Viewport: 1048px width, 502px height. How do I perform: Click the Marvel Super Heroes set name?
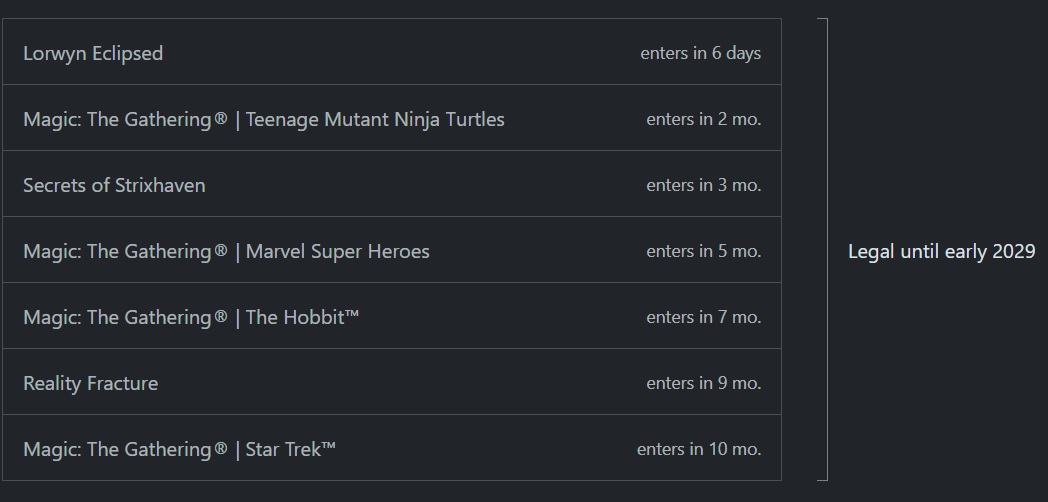(x=338, y=251)
